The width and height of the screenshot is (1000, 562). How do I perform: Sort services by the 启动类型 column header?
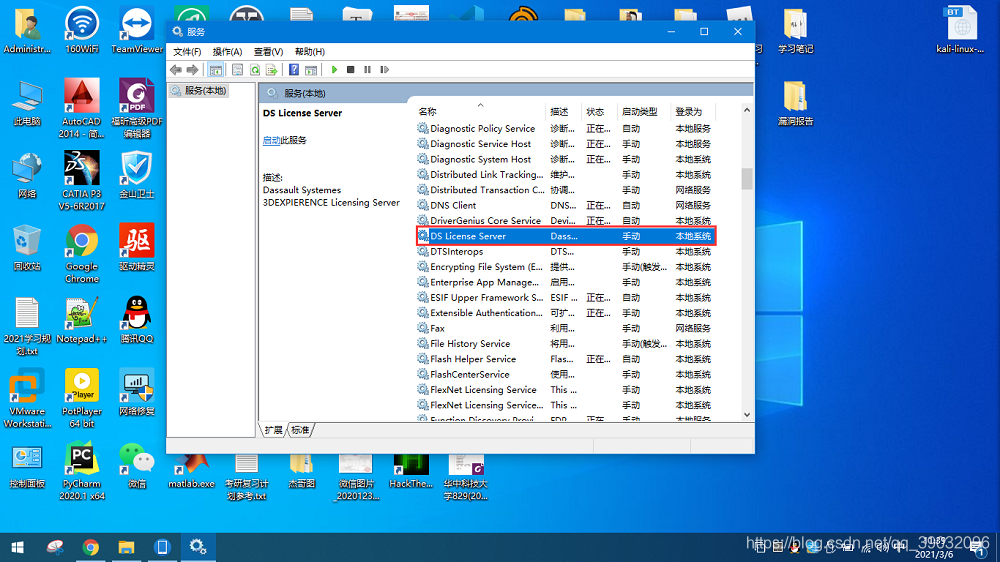[640, 112]
